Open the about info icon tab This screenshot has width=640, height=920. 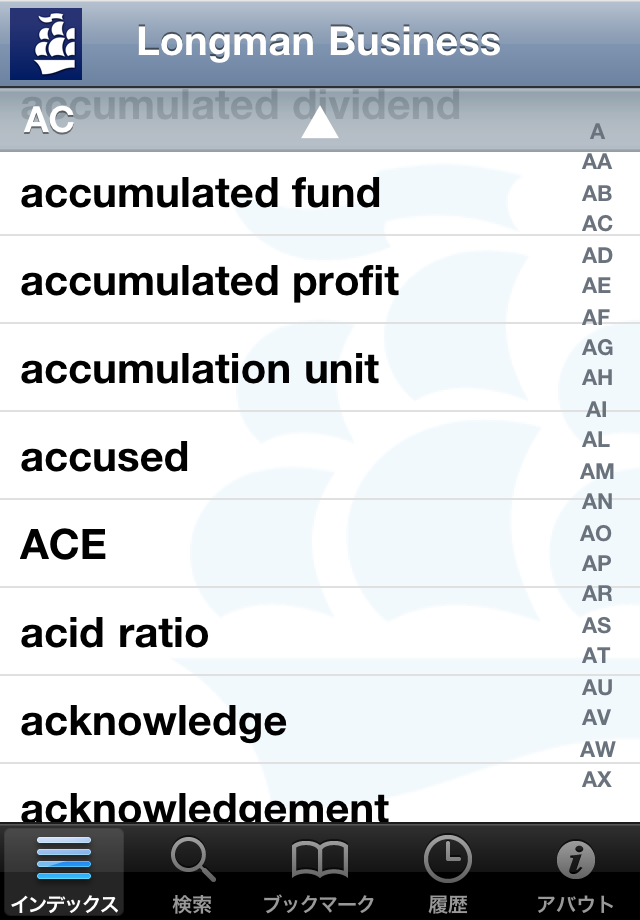(x=575, y=872)
